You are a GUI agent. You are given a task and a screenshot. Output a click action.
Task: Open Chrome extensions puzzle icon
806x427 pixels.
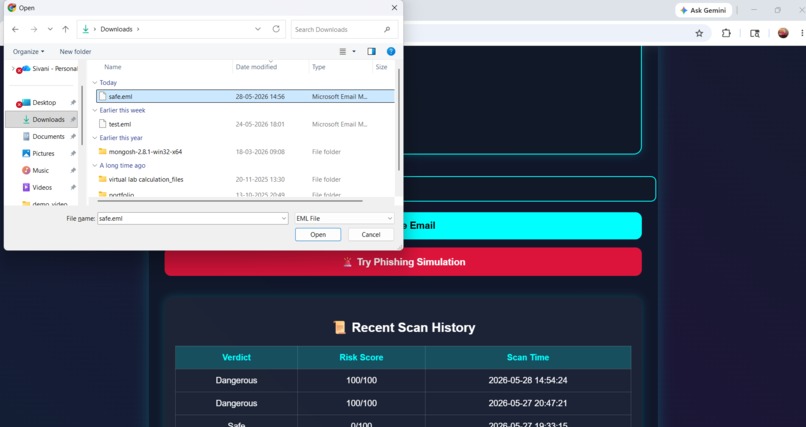(726, 33)
